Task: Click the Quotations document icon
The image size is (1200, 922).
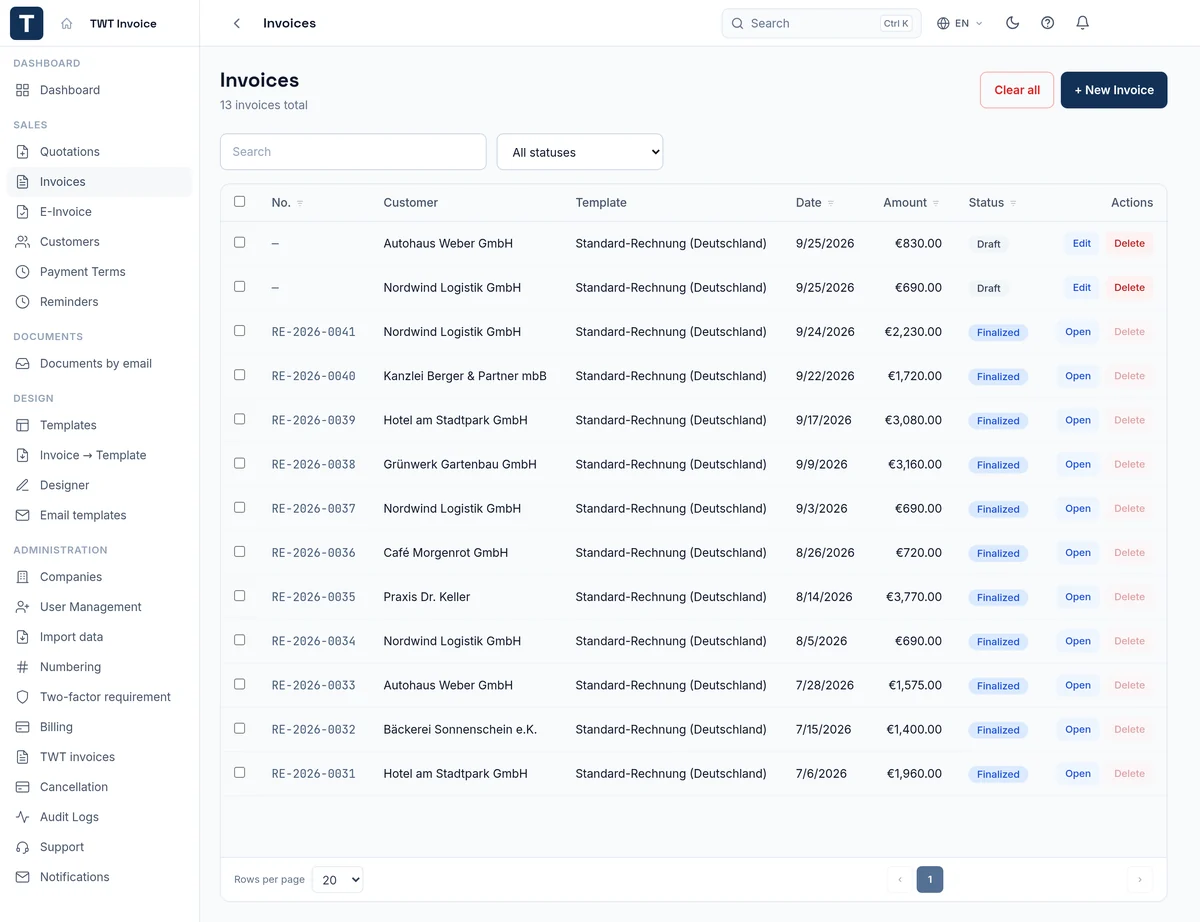Action: point(23,152)
